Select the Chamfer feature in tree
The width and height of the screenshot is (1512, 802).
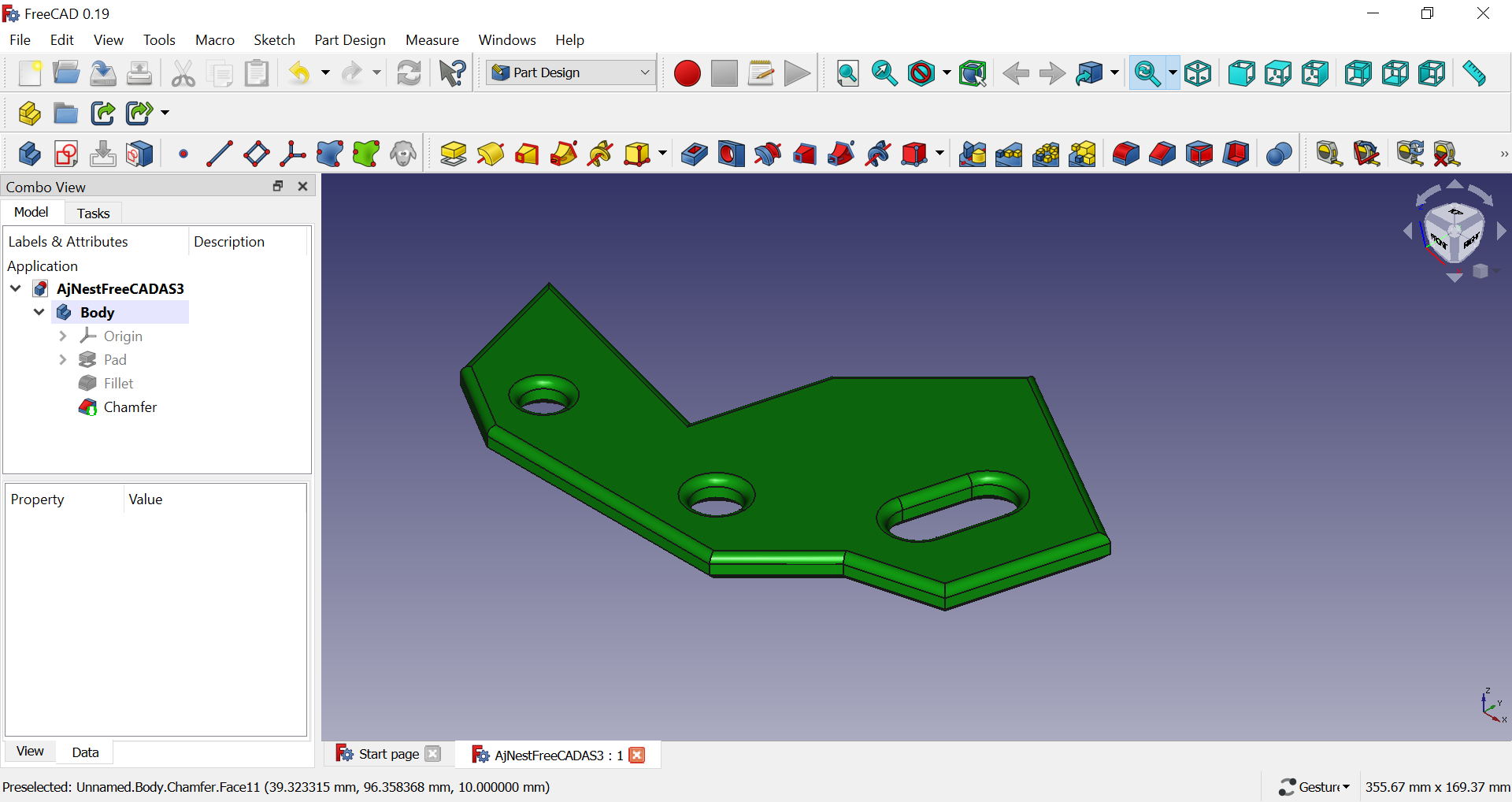click(x=130, y=407)
